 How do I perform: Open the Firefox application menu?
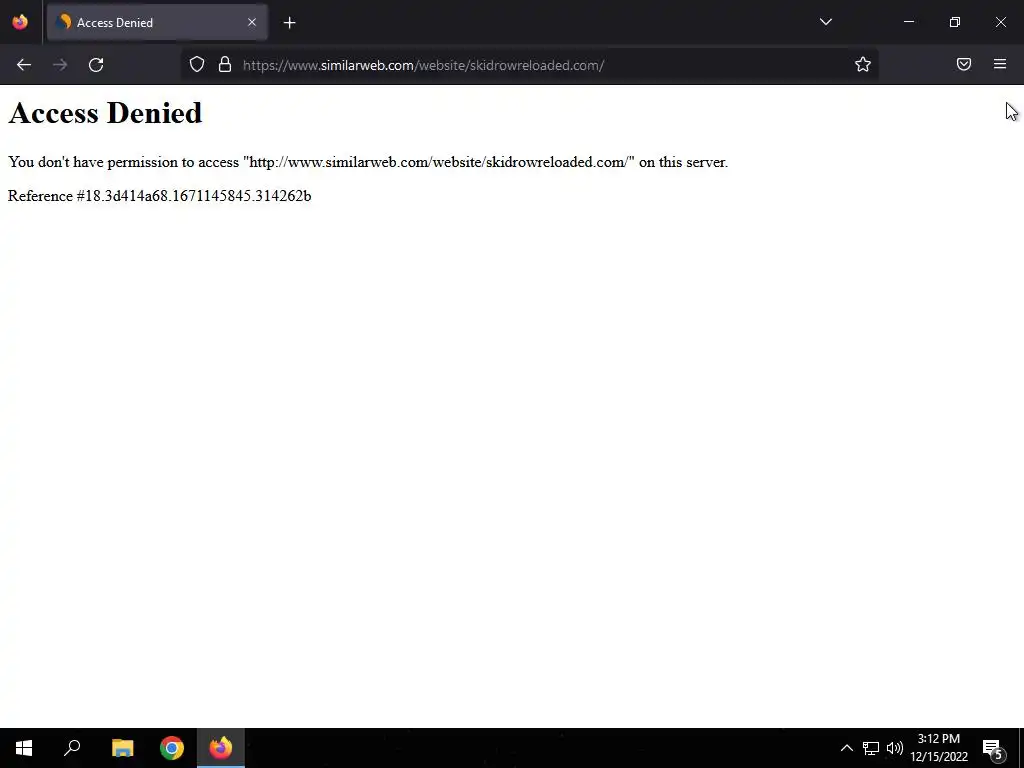pos(1000,64)
